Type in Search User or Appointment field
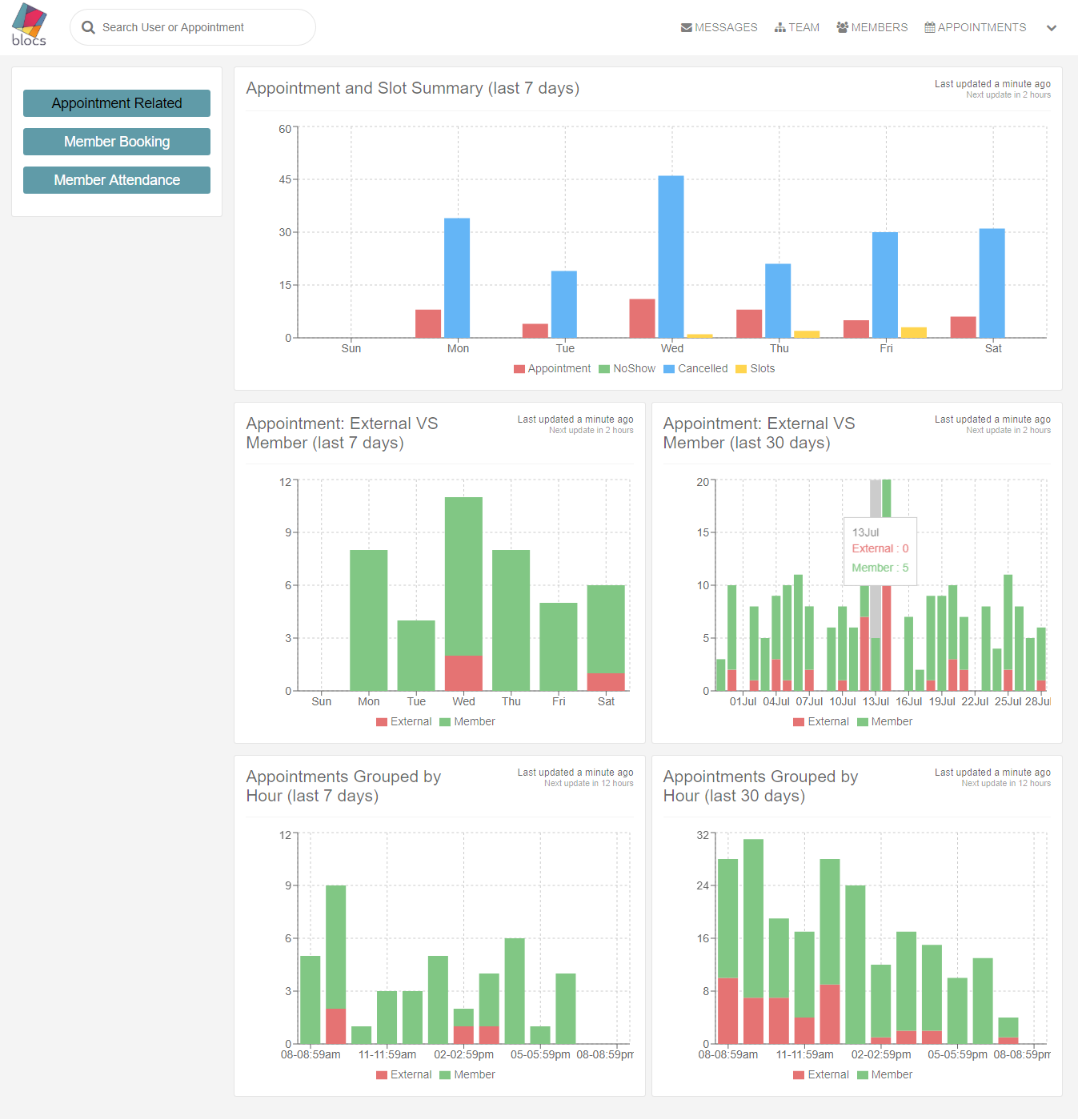This screenshot has width=1078, height=1120. 200,28
